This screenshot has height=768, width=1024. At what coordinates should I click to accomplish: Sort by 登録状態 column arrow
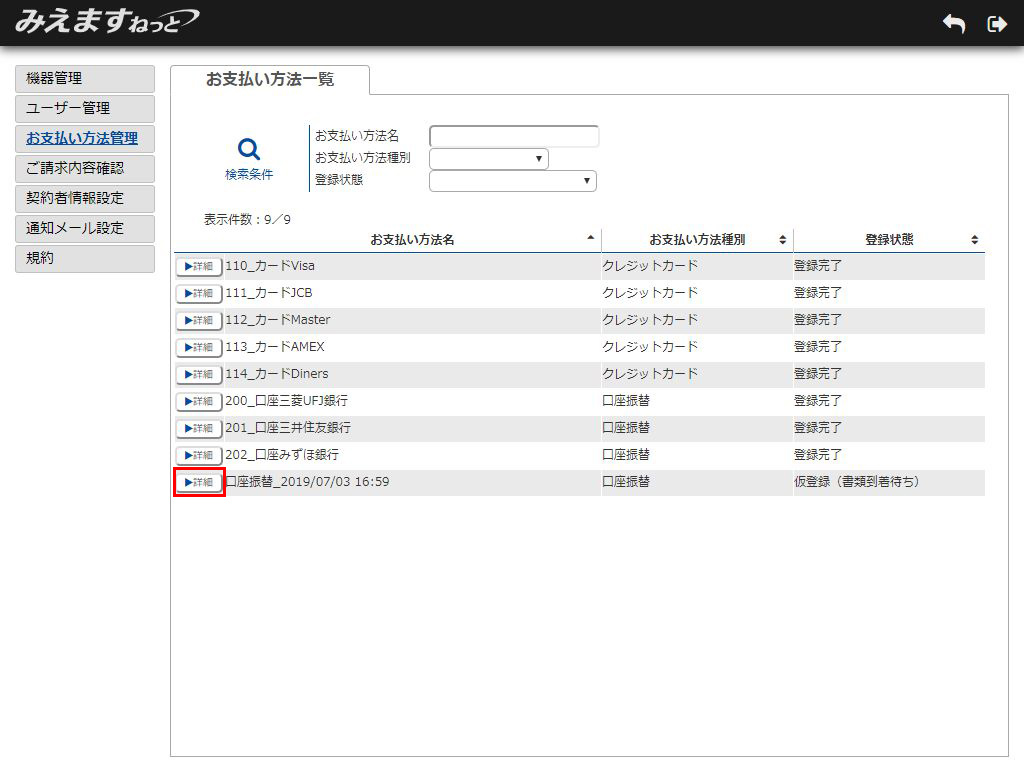tap(974, 240)
